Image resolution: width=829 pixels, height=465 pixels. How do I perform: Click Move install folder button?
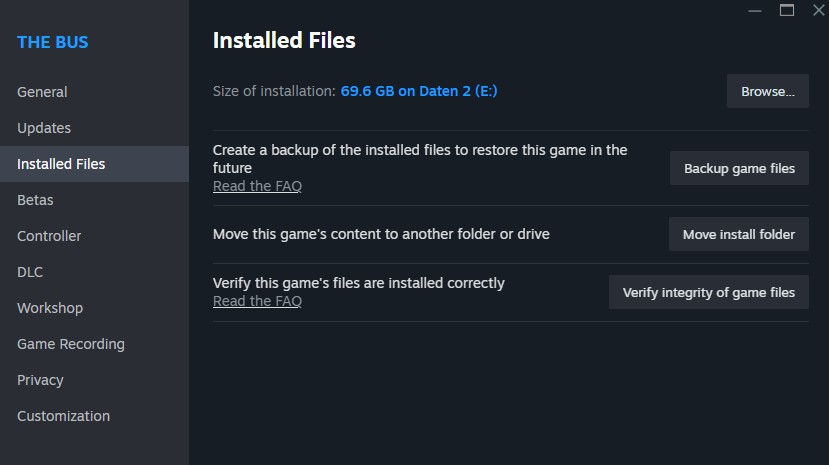click(x=738, y=234)
